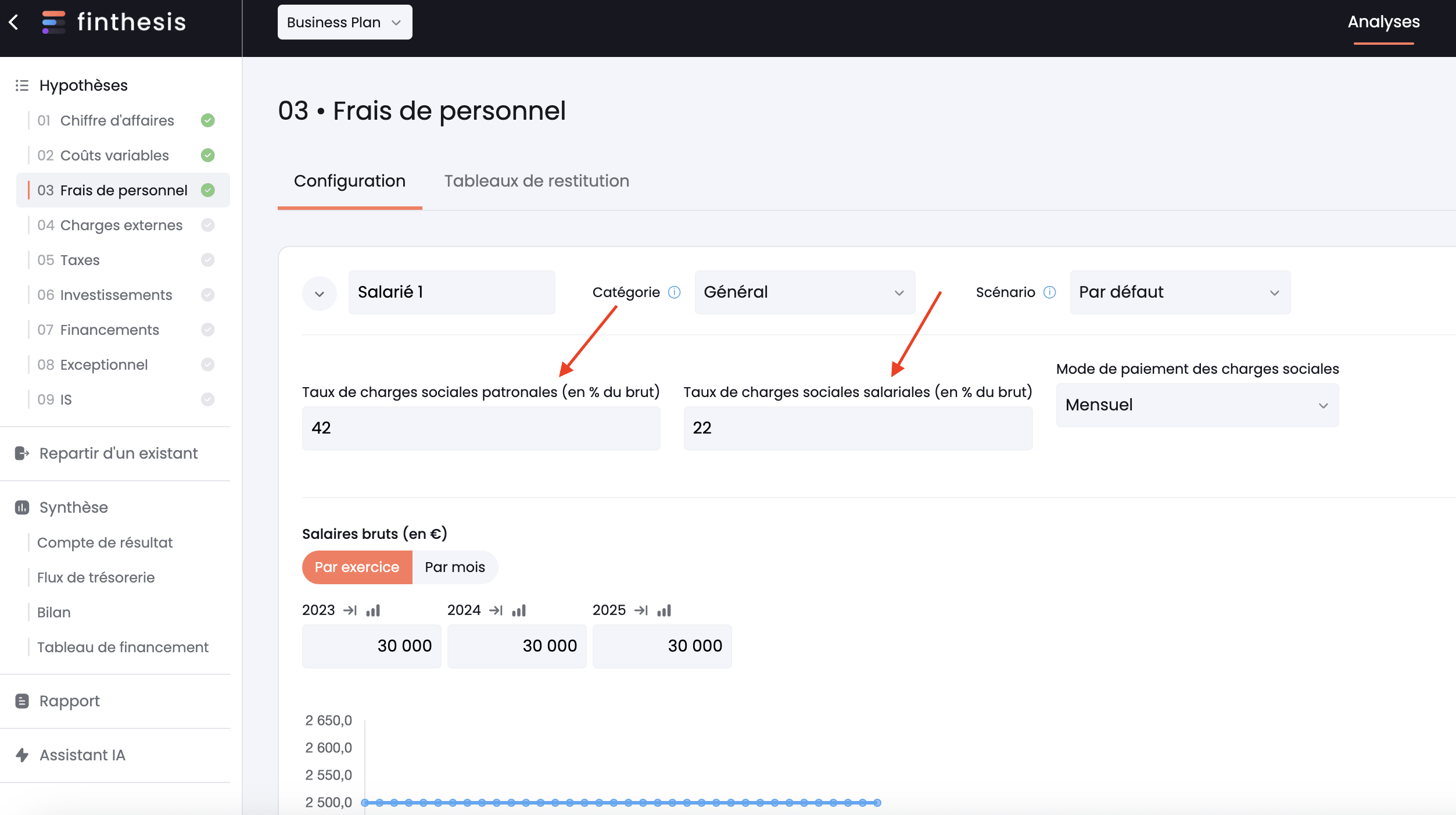The height and width of the screenshot is (815, 1456).
Task: Click the green checkmark icon on Chiffre d'affaires
Action: click(x=207, y=120)
